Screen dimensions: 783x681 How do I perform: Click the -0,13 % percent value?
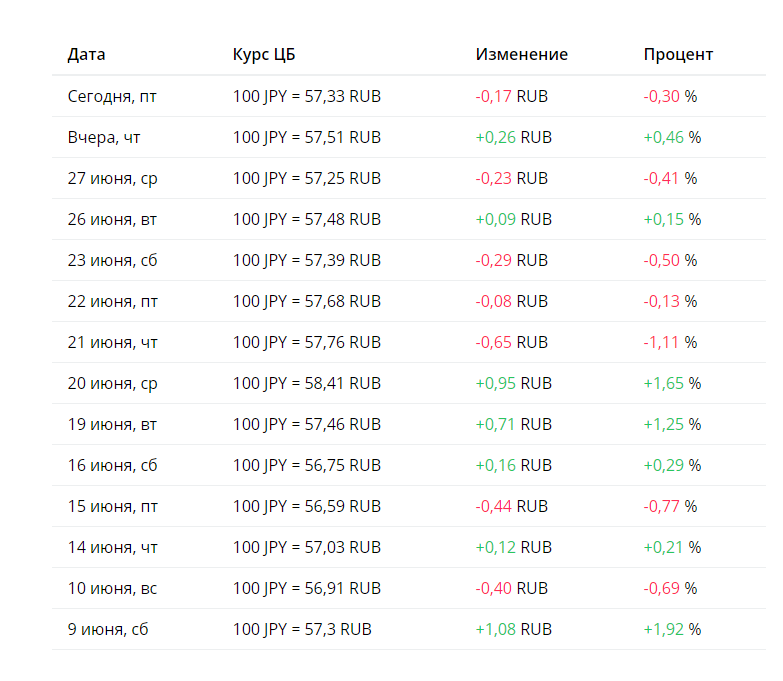tap(670, 302)
